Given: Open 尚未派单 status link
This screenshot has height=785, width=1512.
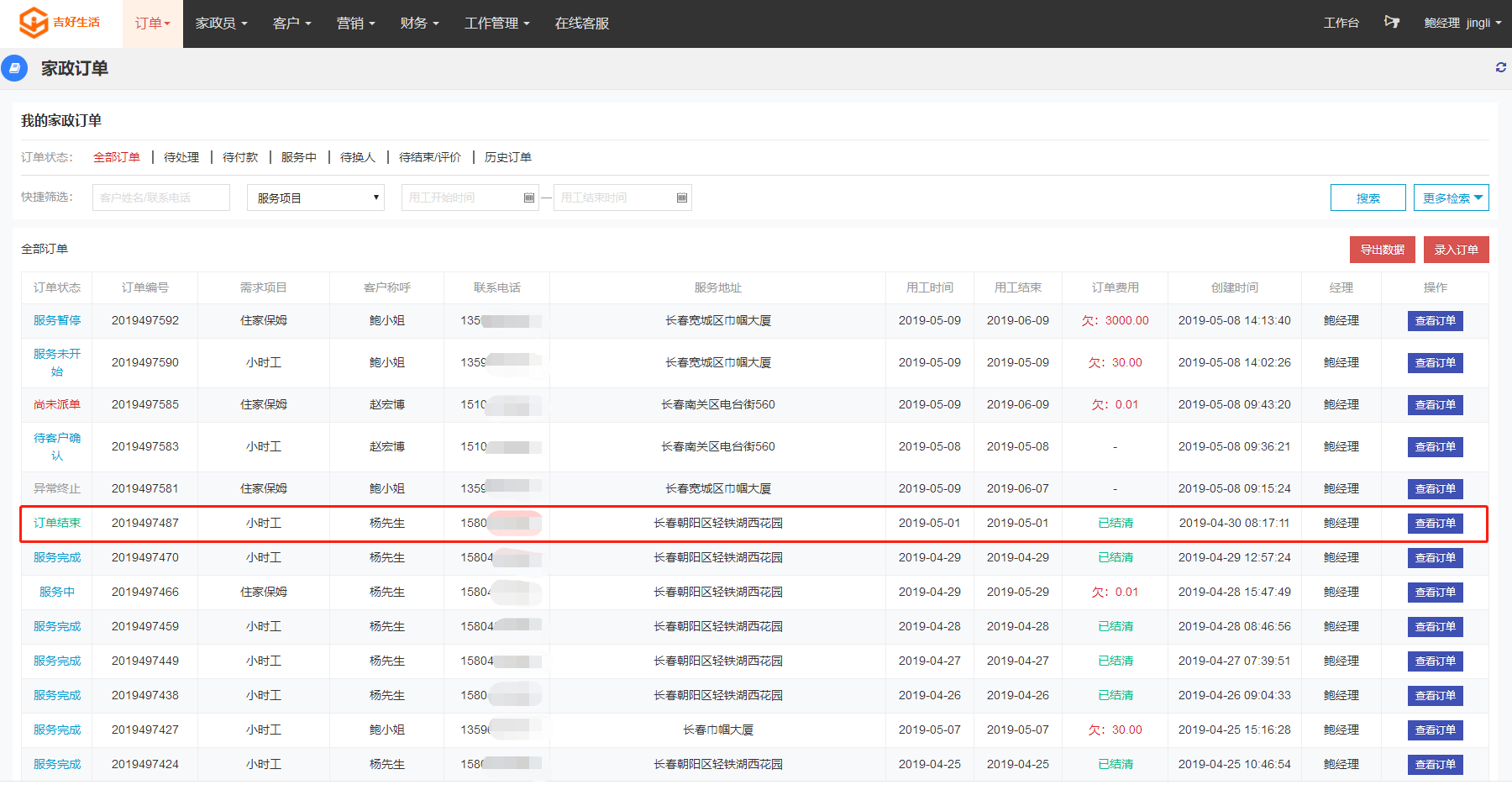Looking at the screenshot, I should (57, 404).
